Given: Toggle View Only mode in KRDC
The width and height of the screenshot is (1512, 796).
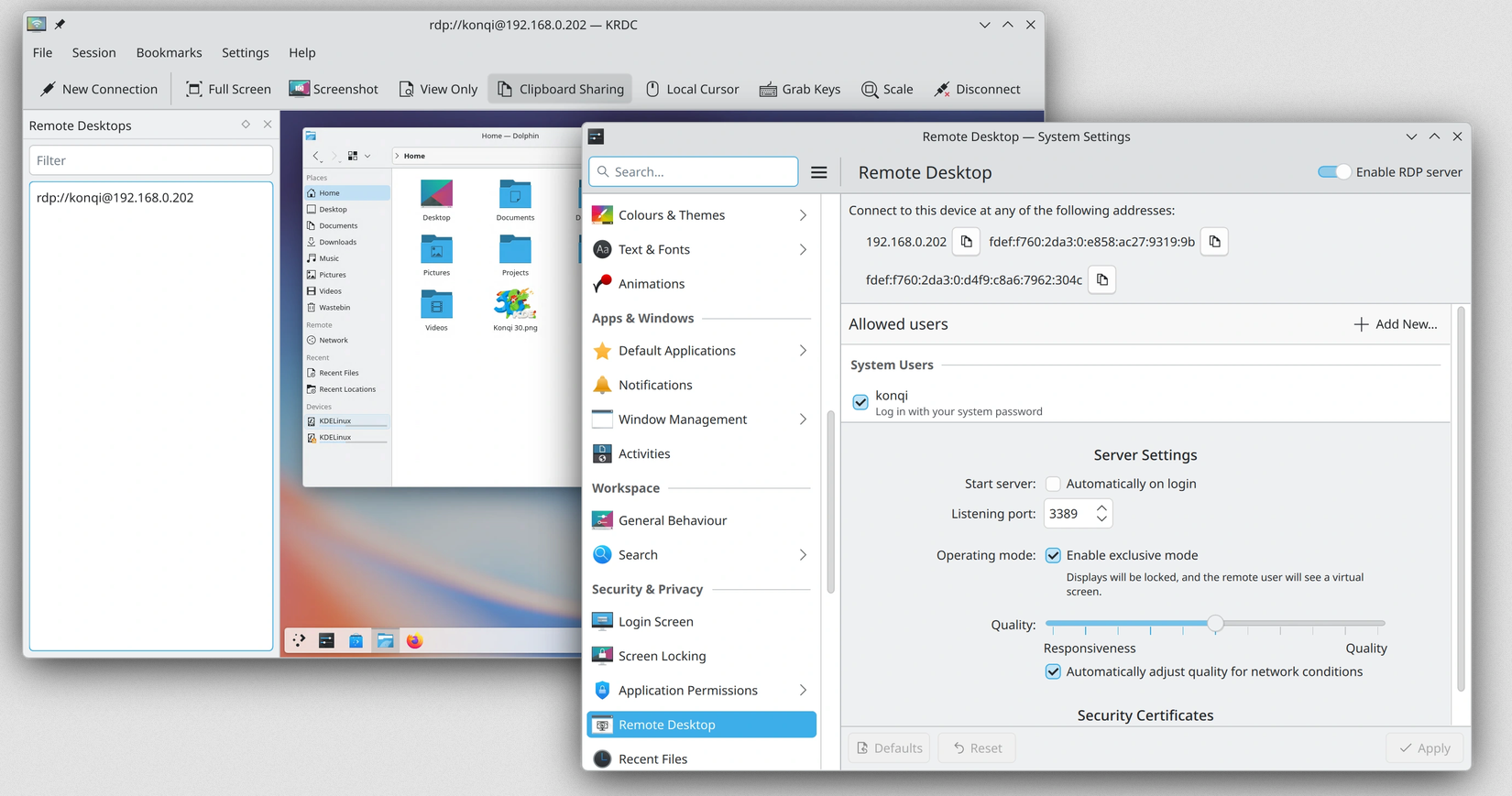Looking at the screenshot, I should 438,89.
